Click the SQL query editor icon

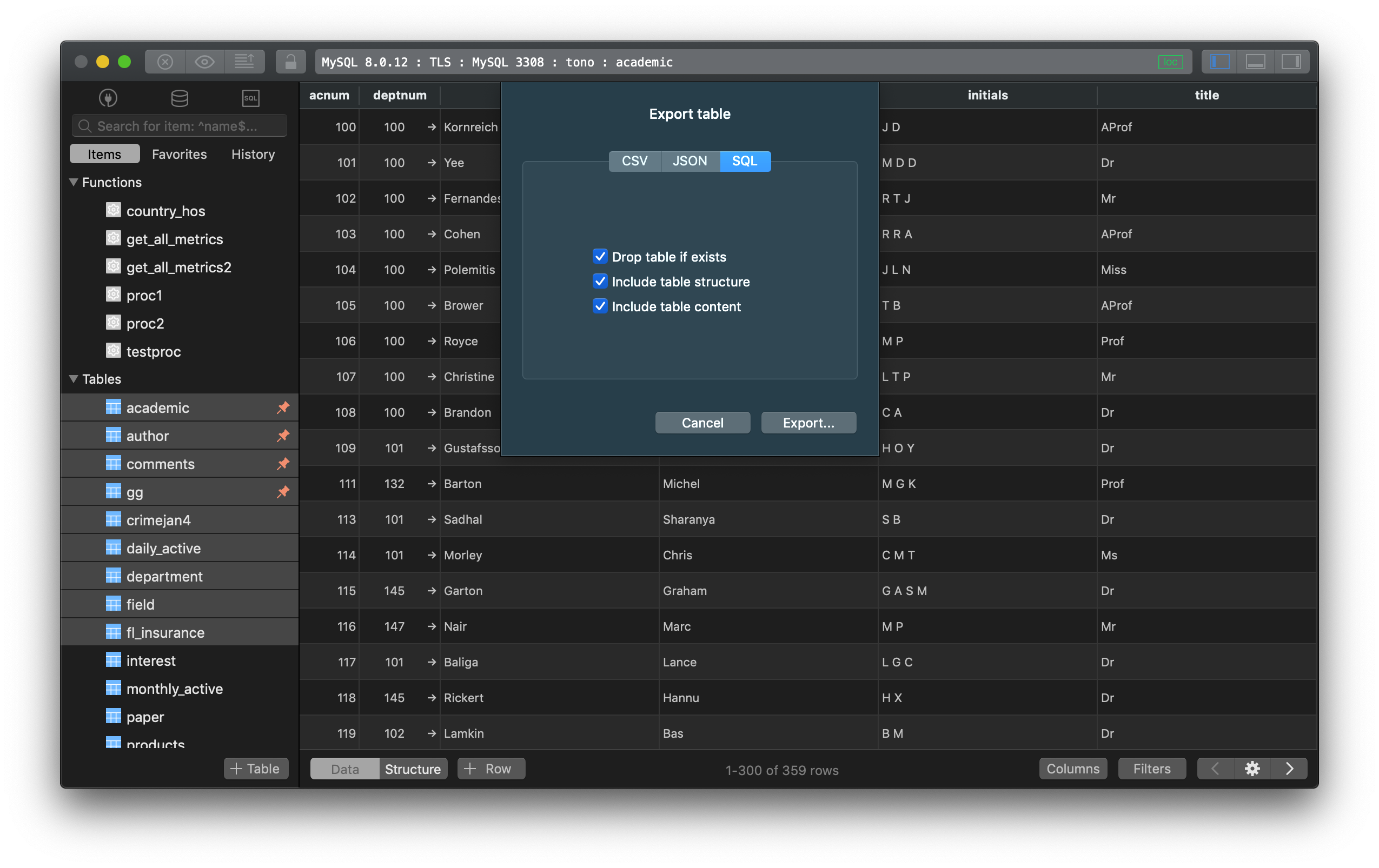(250, 96)
